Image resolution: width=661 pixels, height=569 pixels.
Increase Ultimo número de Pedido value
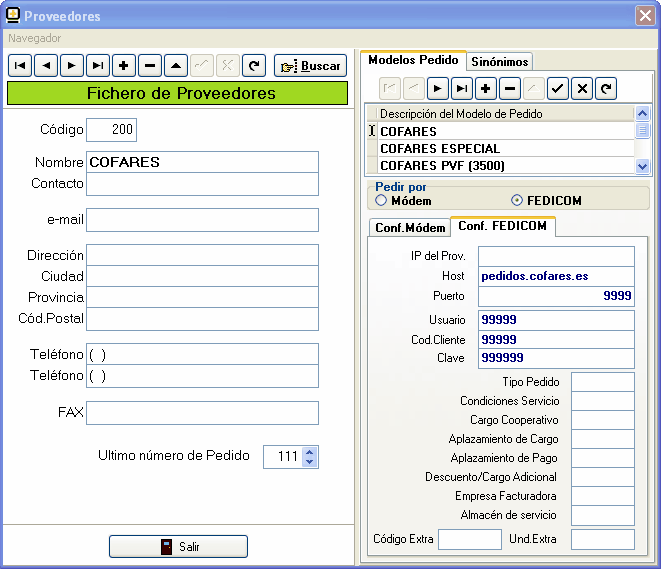coord(309,451)
